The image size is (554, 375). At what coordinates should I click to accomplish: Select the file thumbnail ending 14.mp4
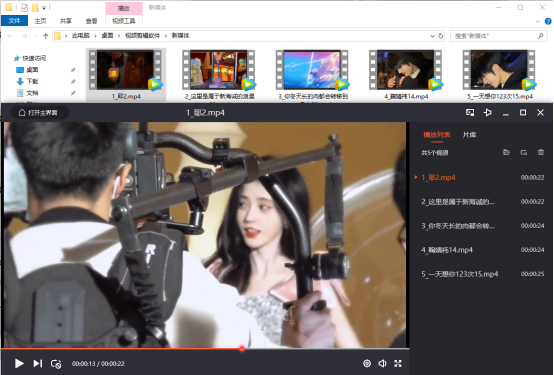(x=406, y=75)
